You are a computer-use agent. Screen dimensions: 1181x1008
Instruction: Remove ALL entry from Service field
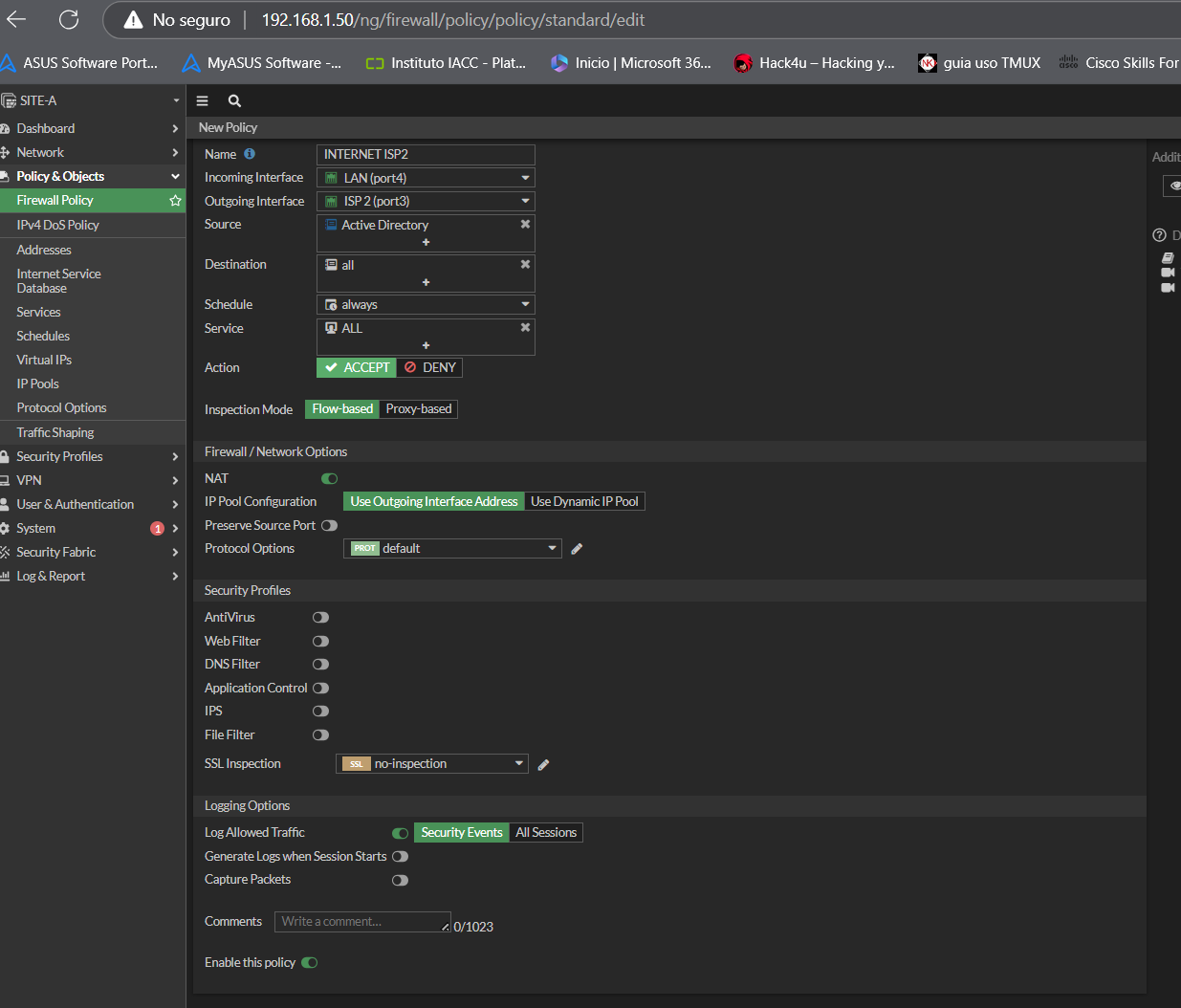coord(525,328)
